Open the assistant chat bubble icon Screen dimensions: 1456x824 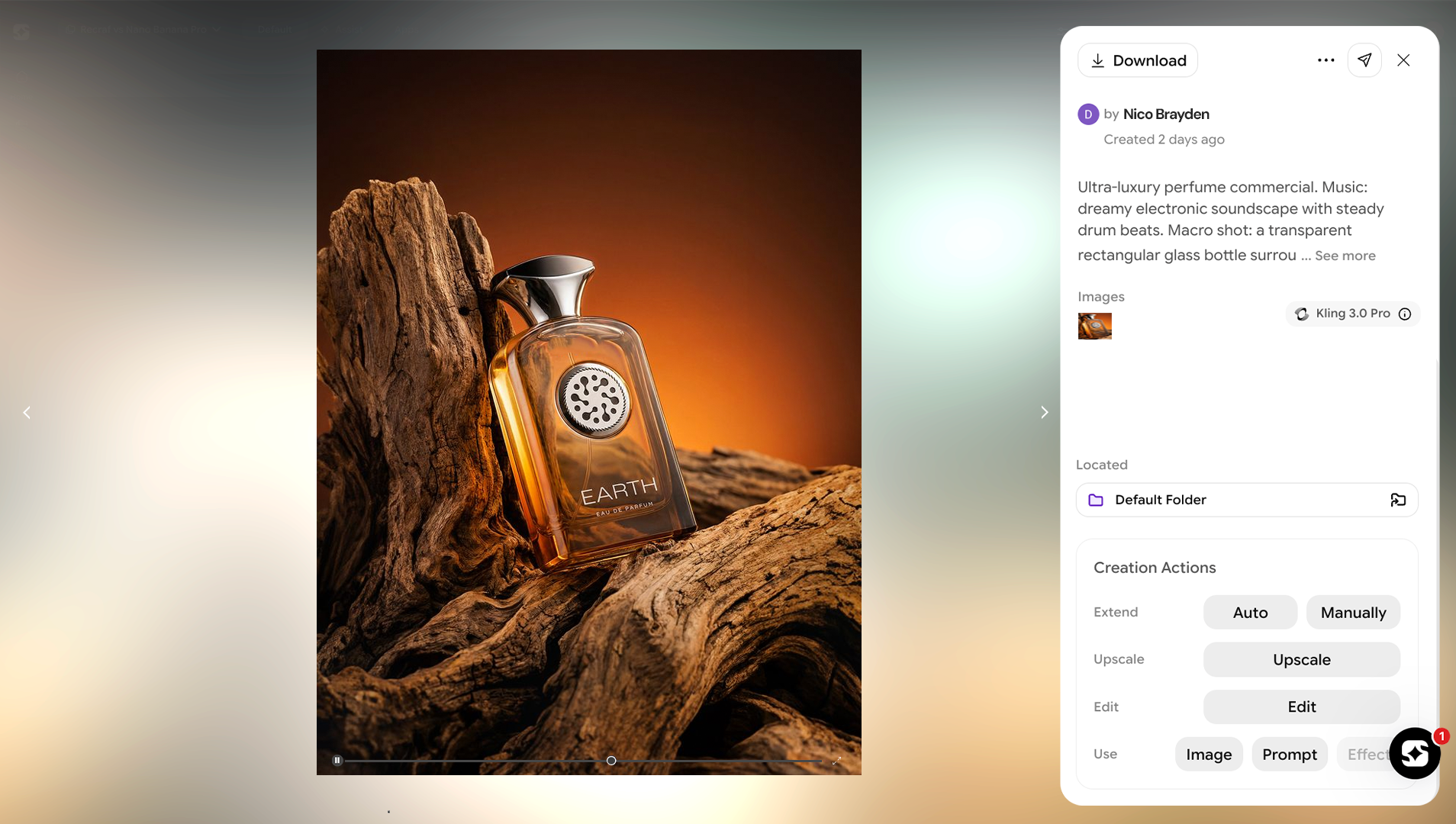[x=1414, y=753]
